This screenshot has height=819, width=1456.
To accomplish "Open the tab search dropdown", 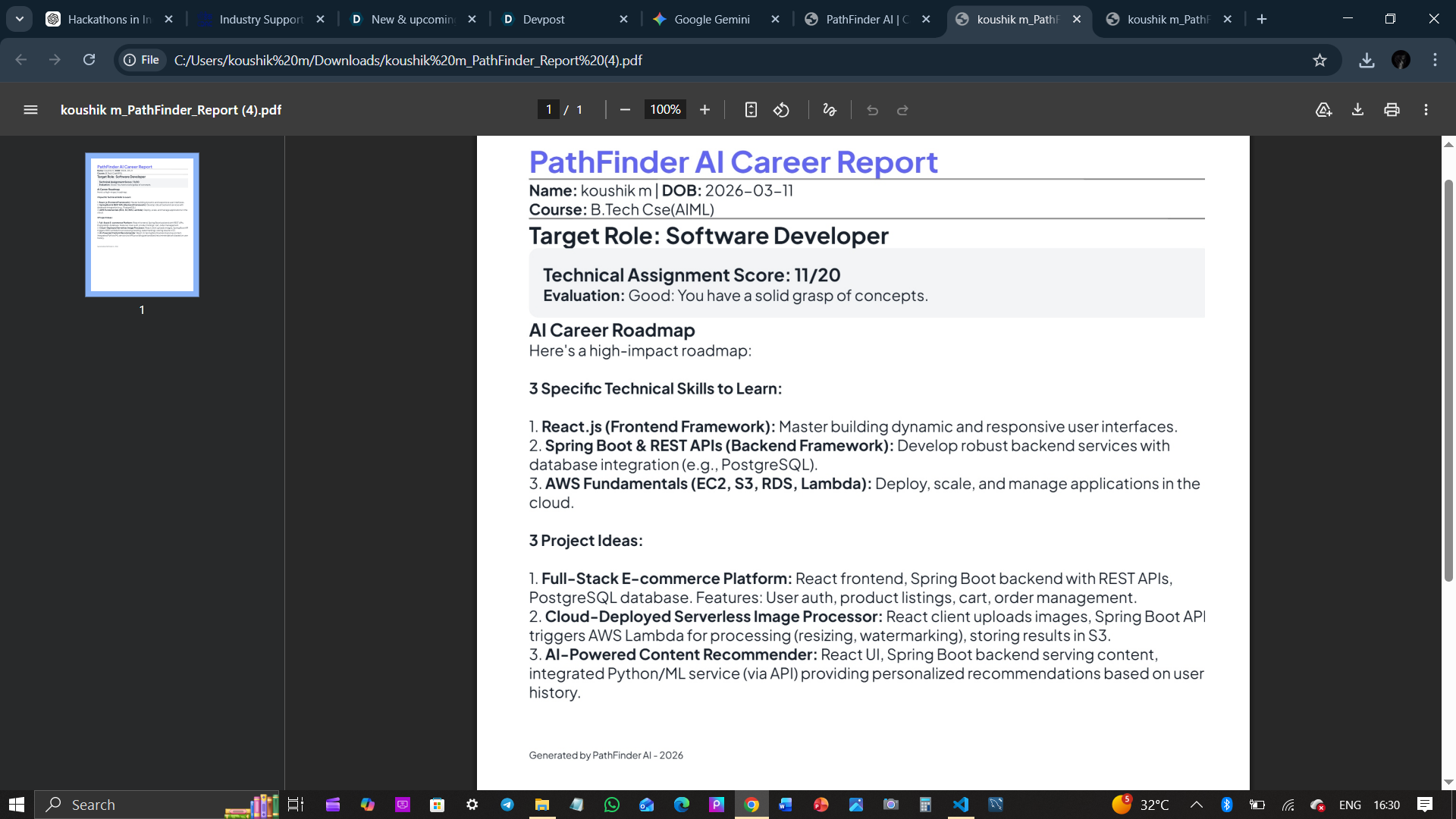I will [20, 19].
